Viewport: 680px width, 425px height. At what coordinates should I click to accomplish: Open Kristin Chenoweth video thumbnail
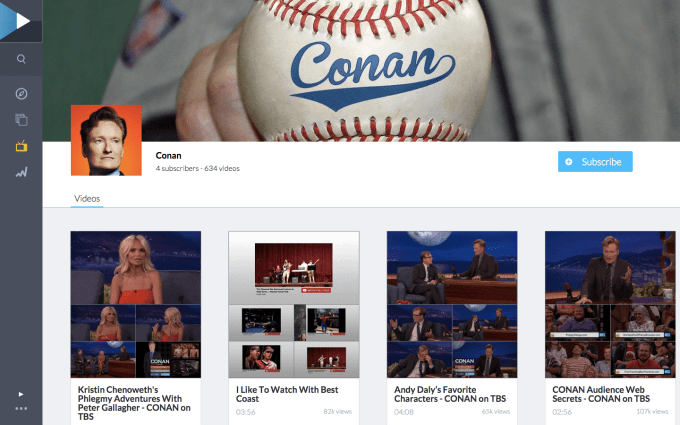point(136,304)
